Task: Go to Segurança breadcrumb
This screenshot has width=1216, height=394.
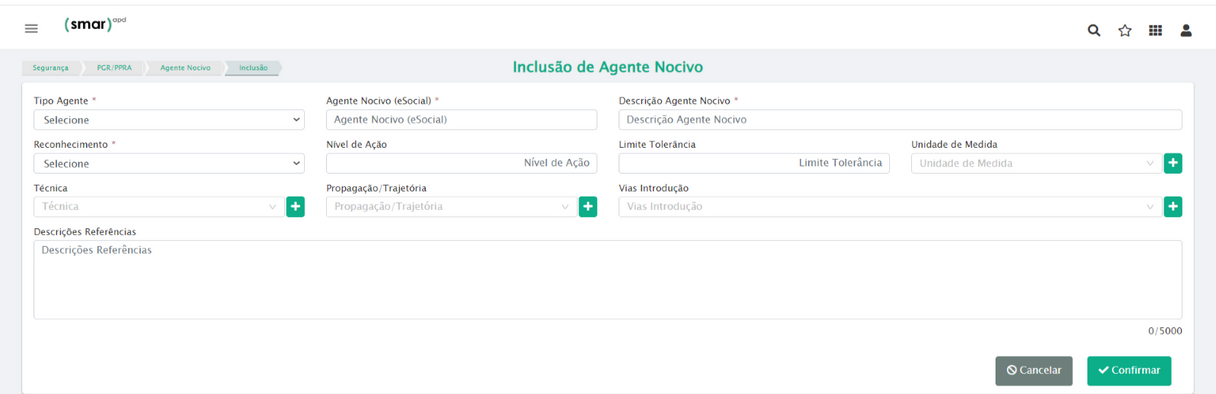Action: [x=50, y=68]
